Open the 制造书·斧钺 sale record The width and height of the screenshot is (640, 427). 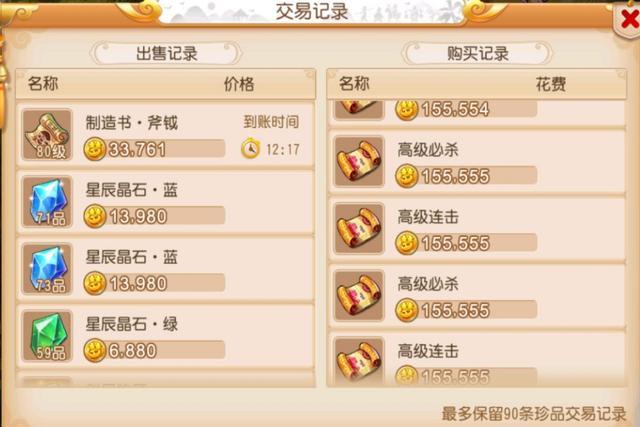166,135
